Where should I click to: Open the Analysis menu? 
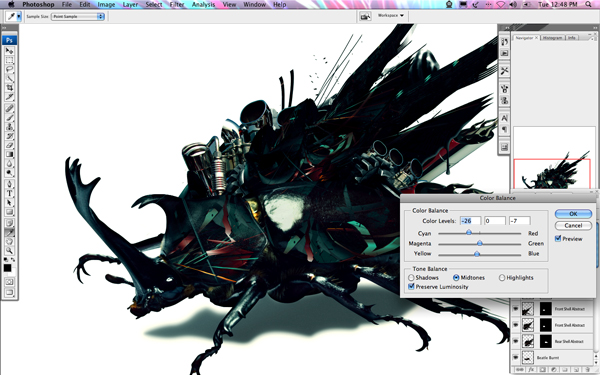tap(203, 5)
